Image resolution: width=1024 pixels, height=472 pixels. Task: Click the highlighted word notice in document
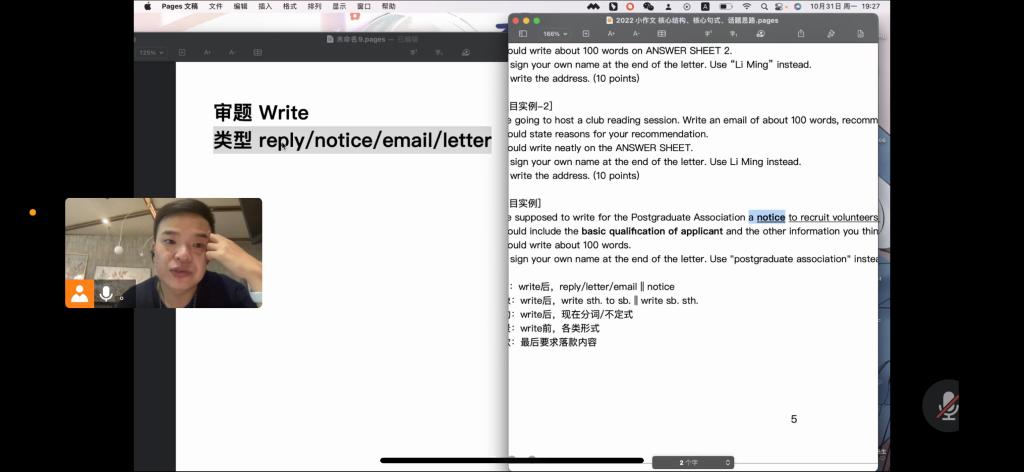(x=770, y=217)
